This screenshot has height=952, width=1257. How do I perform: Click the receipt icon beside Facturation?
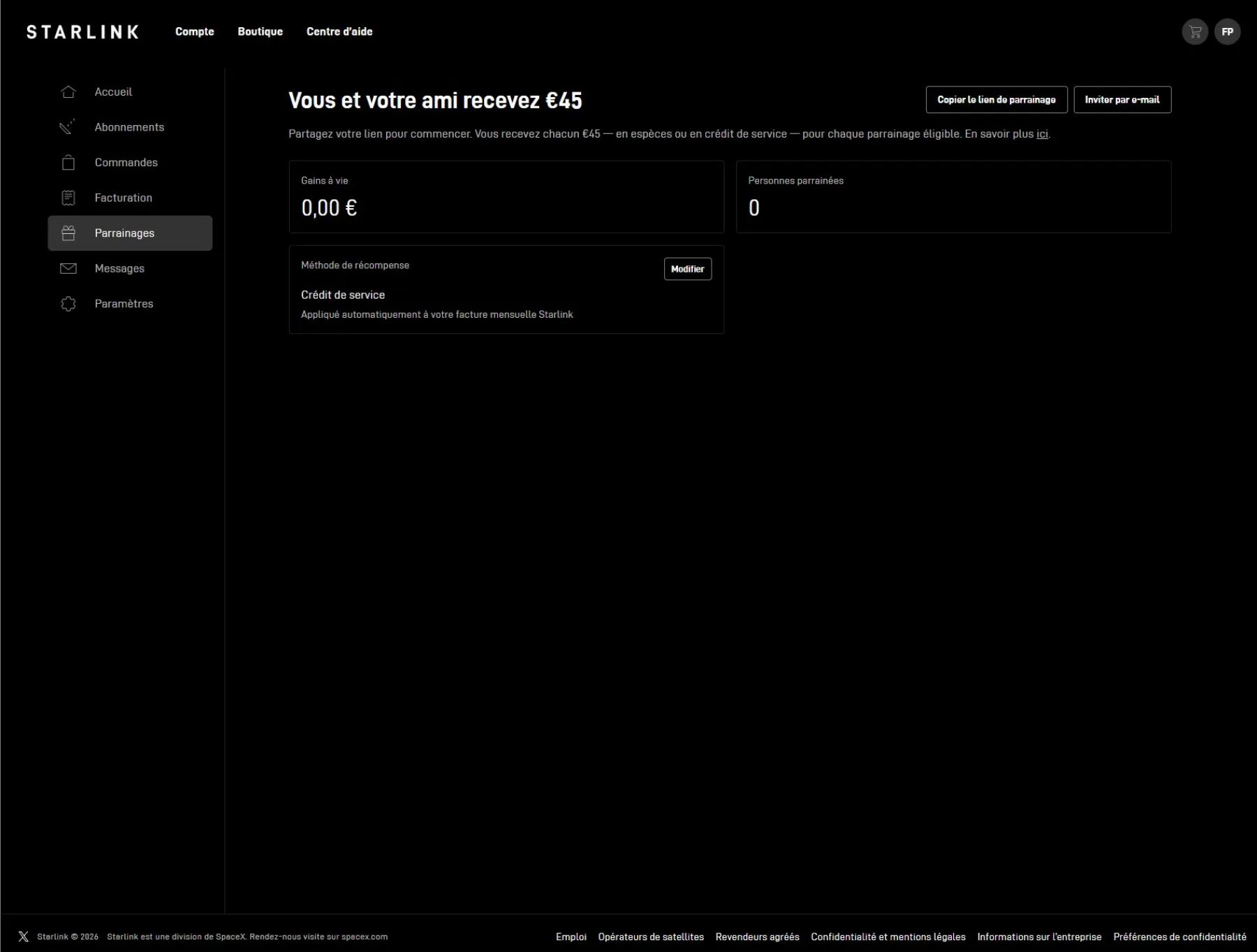pos(68,198)
